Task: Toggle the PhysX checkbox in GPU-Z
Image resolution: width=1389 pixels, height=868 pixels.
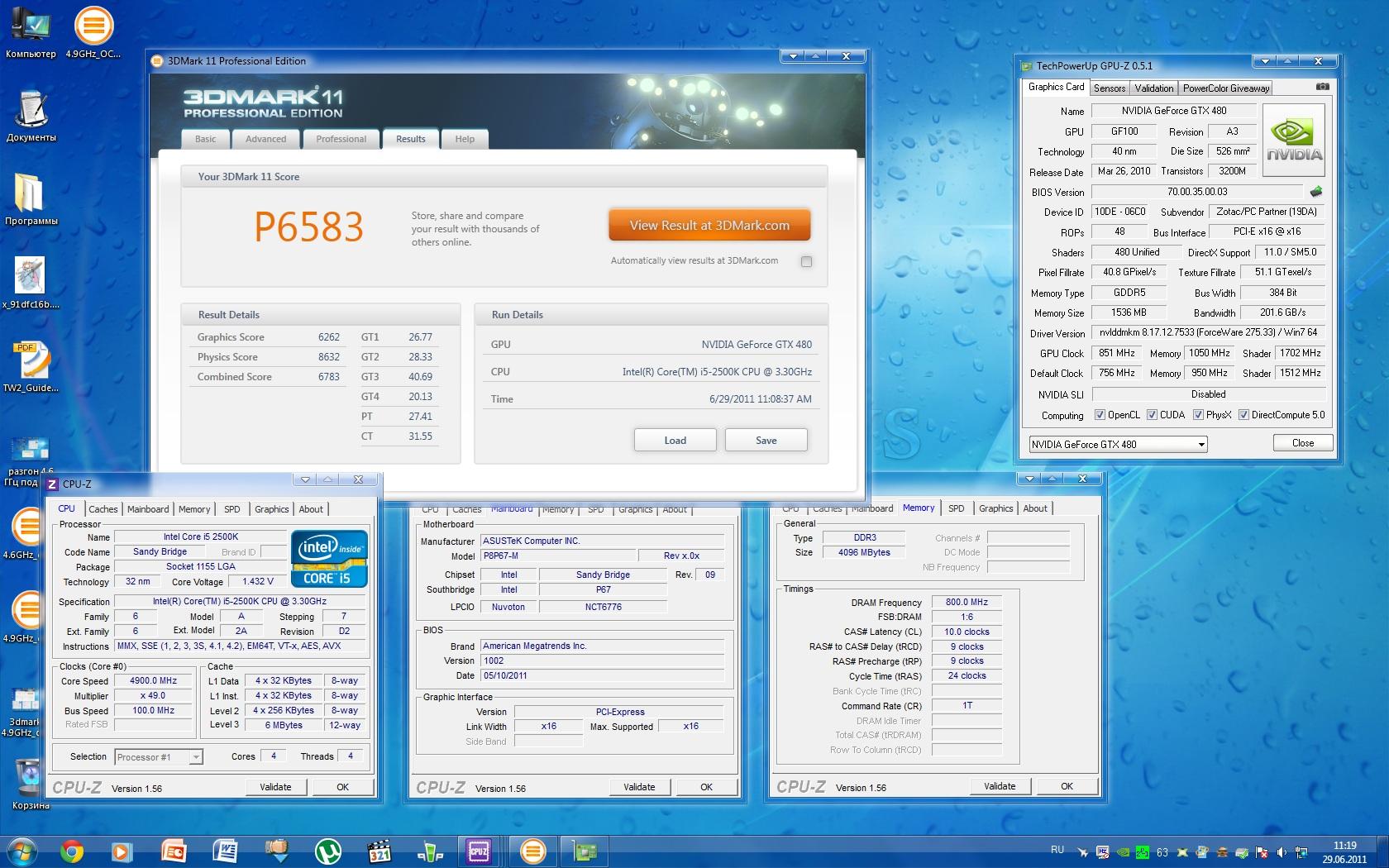Action: [x=1198, y=415]
